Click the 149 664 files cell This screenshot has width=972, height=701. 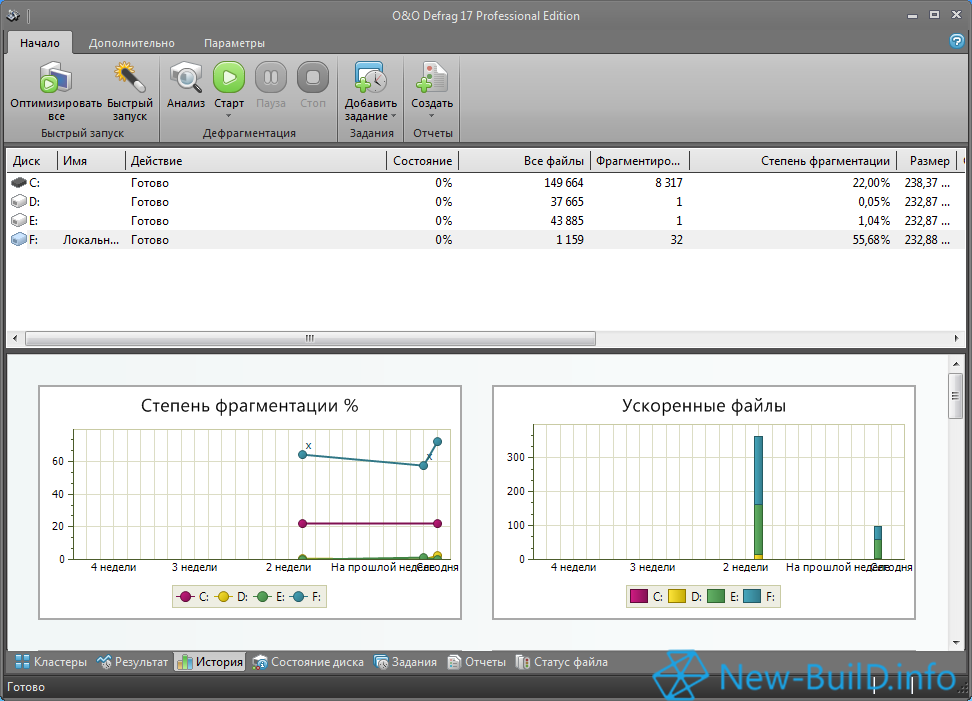pyautogui.click(x=563, y=183)
